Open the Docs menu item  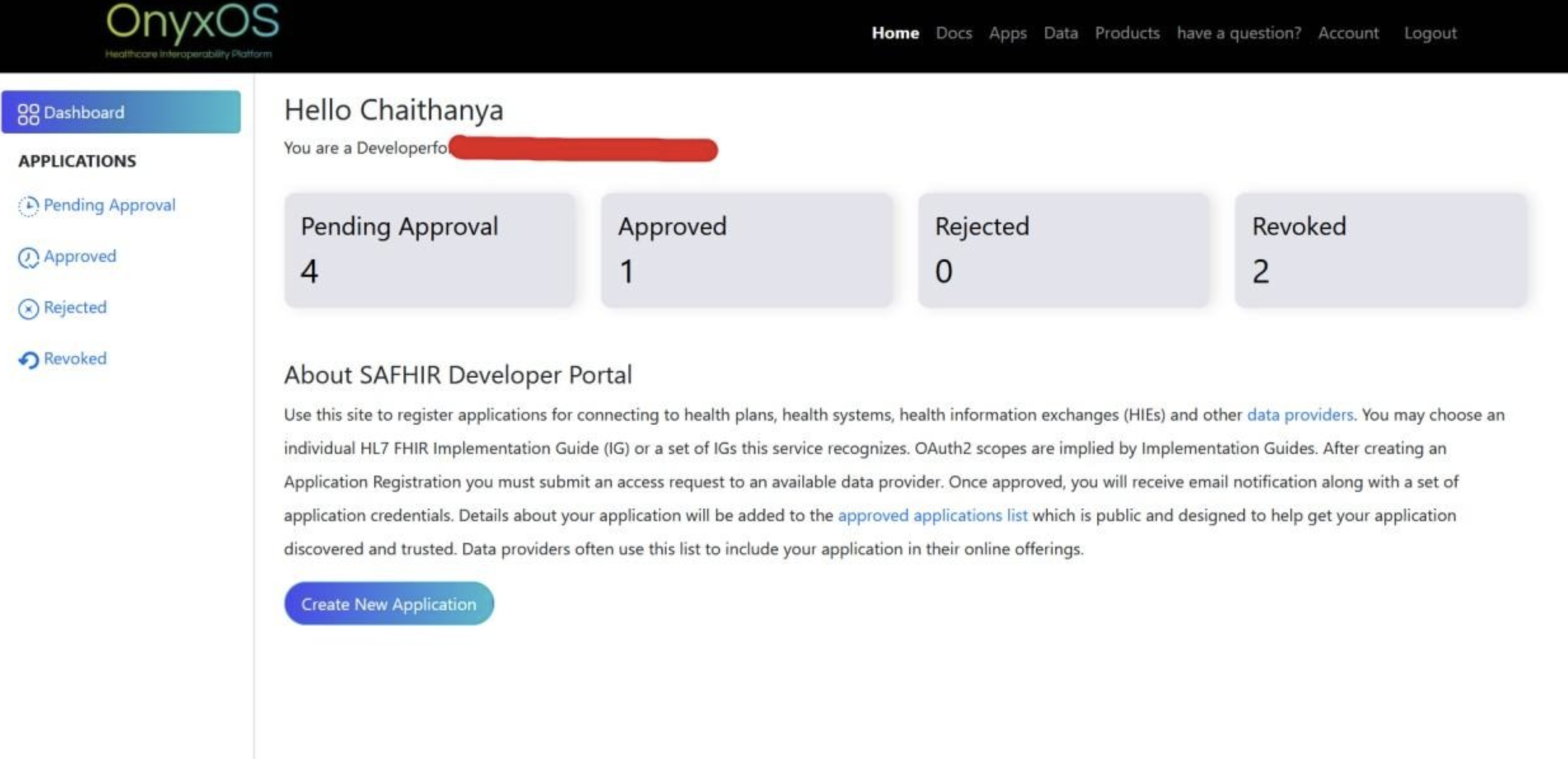(953, 33)
